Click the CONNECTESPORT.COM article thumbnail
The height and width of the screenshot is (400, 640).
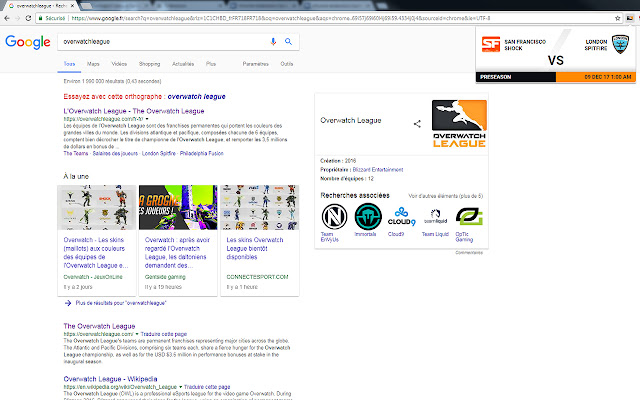pos(260,207)
